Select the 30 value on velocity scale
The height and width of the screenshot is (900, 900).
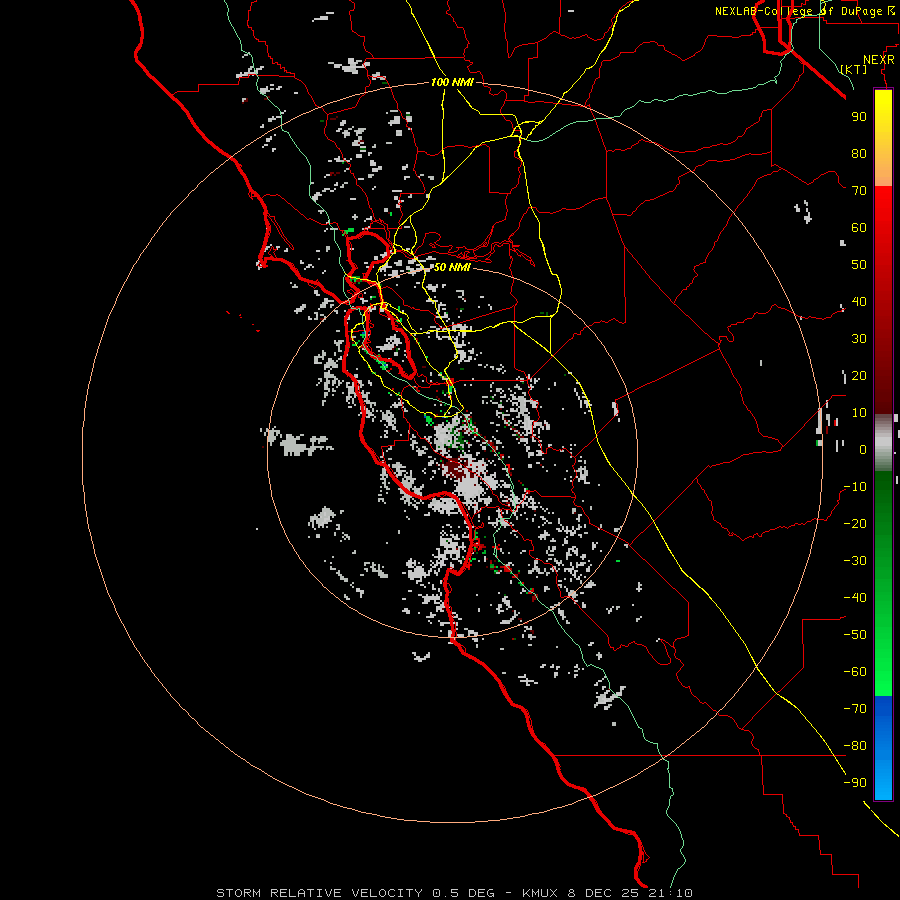859,339
